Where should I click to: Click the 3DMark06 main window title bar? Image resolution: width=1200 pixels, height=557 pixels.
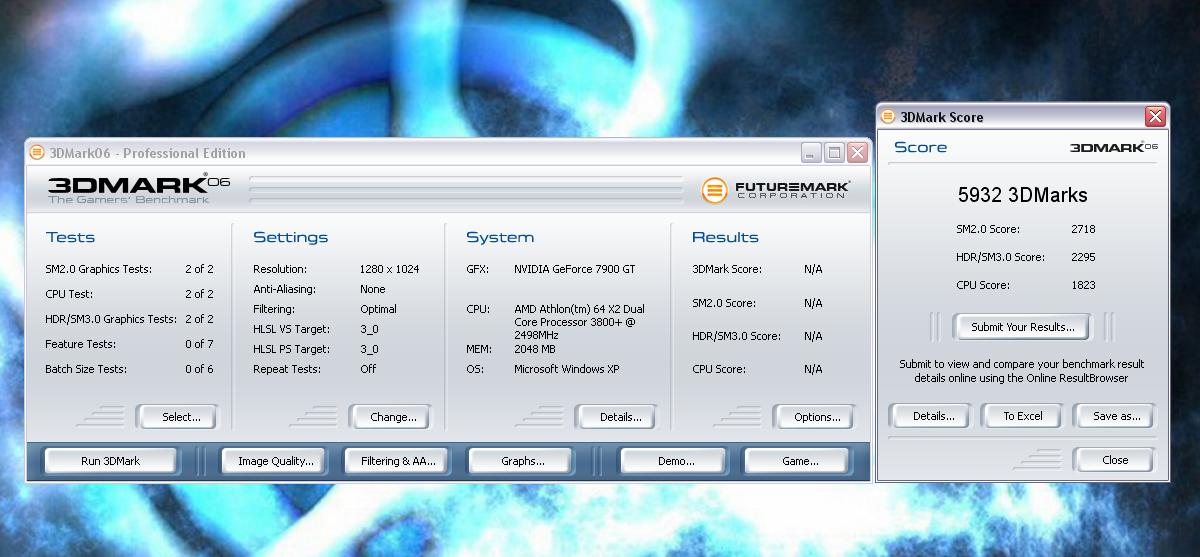tap(447, 153)
